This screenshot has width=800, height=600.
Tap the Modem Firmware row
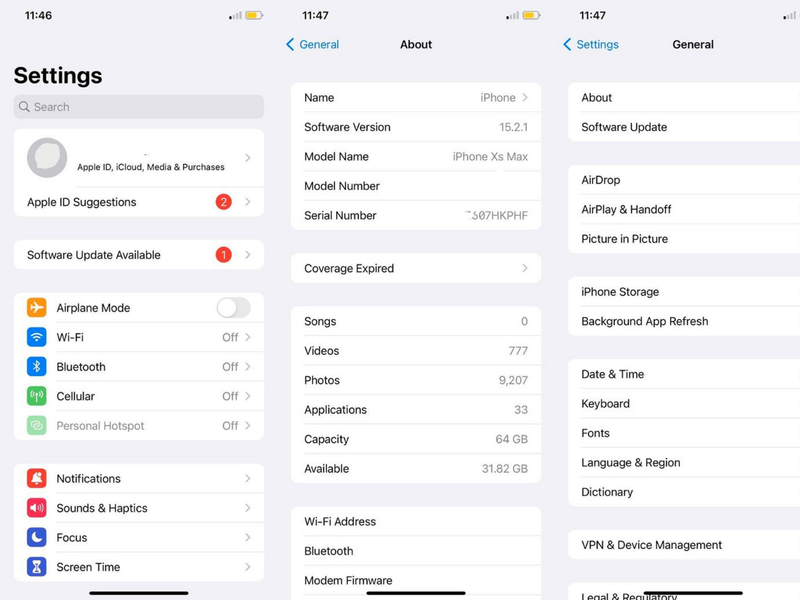point(416,581)
